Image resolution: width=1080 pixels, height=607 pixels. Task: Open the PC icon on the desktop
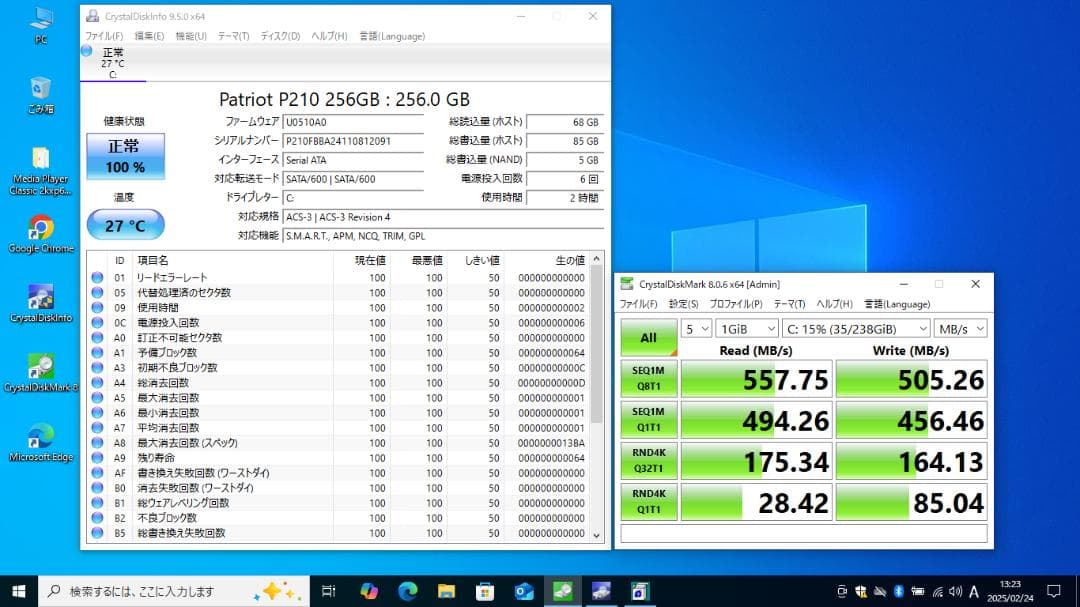[40, 18]
